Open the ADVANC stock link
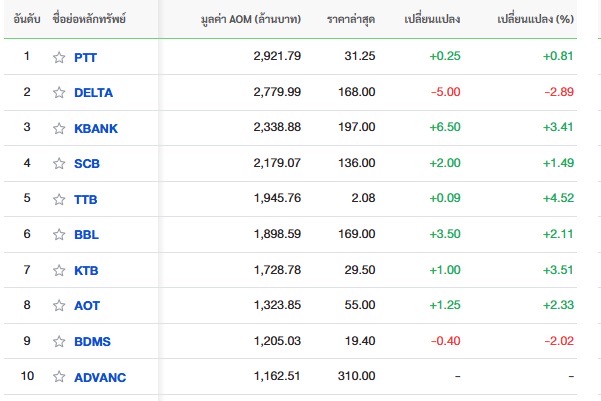 point(100,377)
